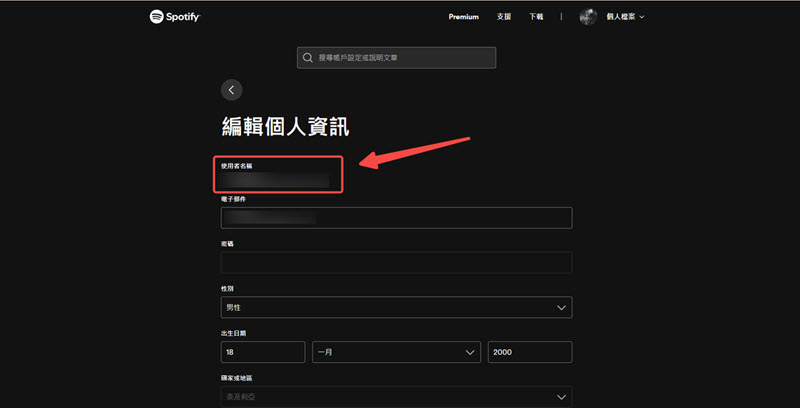The image size is (800, 408).
Task: Open the 性別 dropdown showing 男性
Action: click(396, 307)
